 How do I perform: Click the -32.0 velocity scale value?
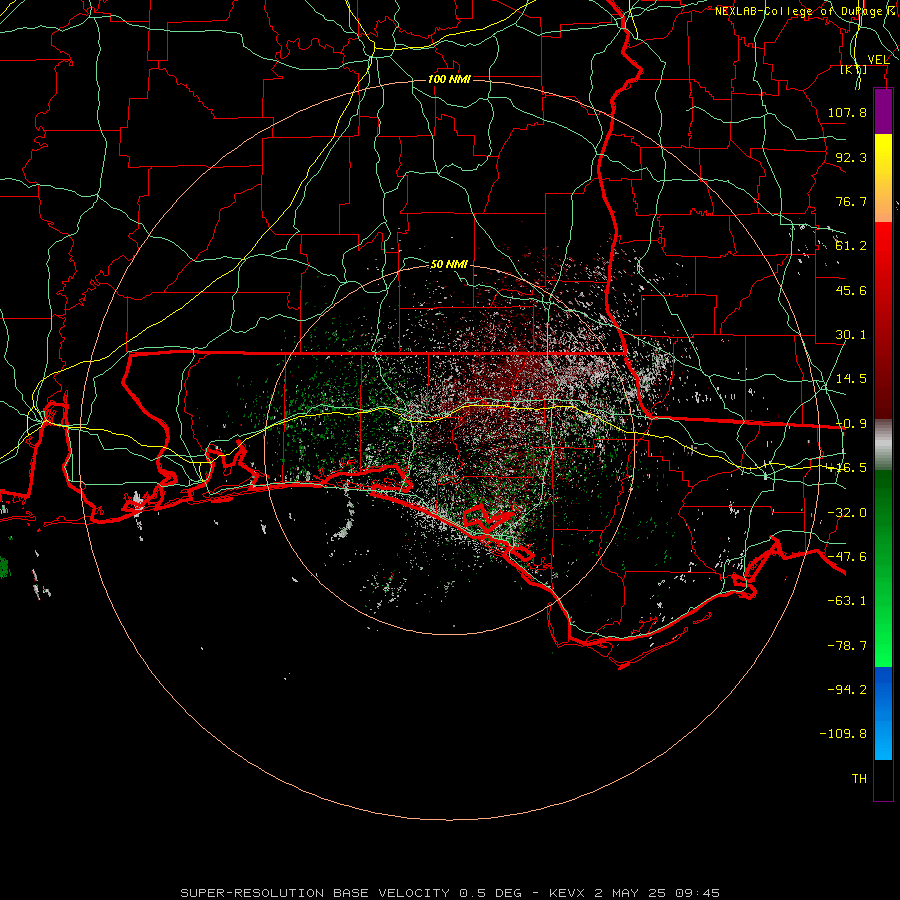click(x=847, y=513)
